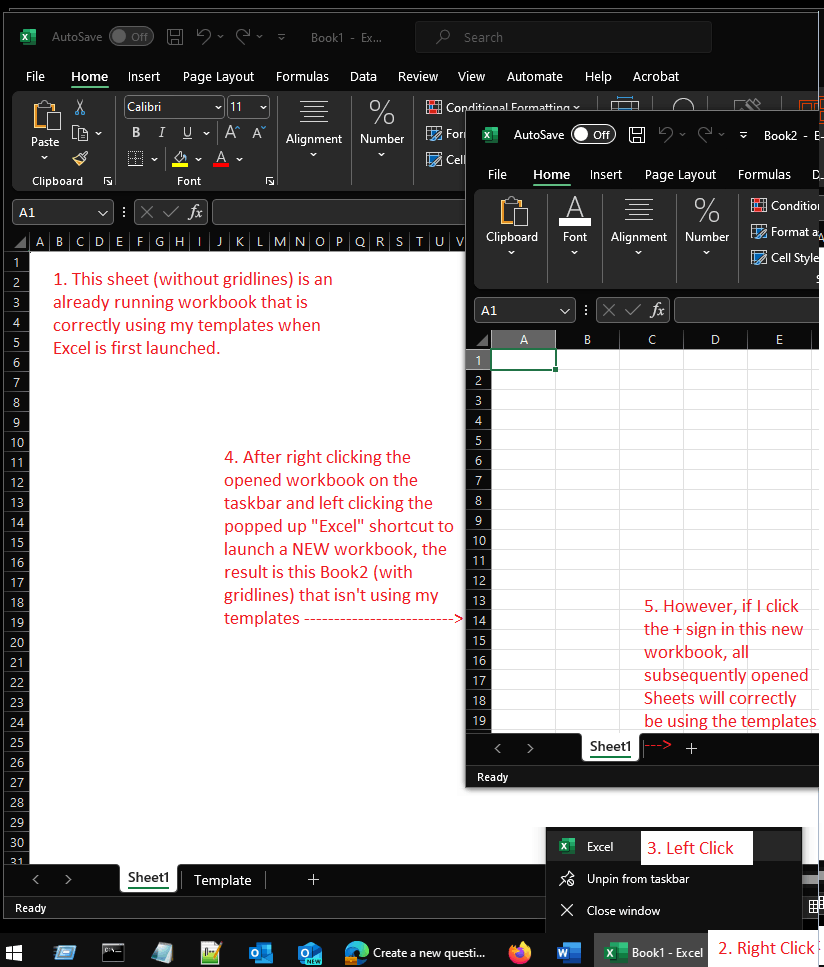Click the Search box in Book1 title bar
The image size is (824, 967).
(x=563, y=37)
